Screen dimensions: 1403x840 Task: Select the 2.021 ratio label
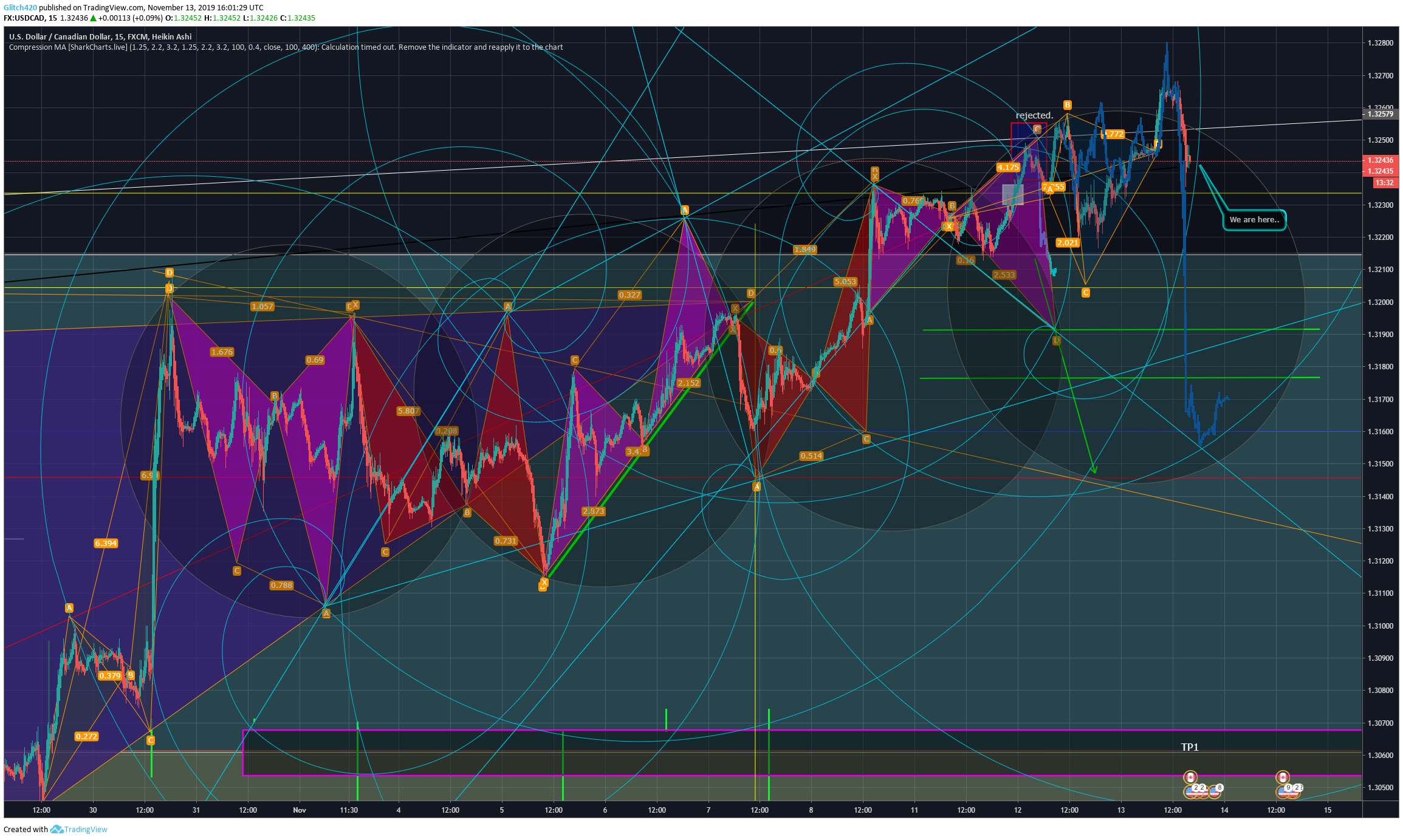pos(1068,243)
